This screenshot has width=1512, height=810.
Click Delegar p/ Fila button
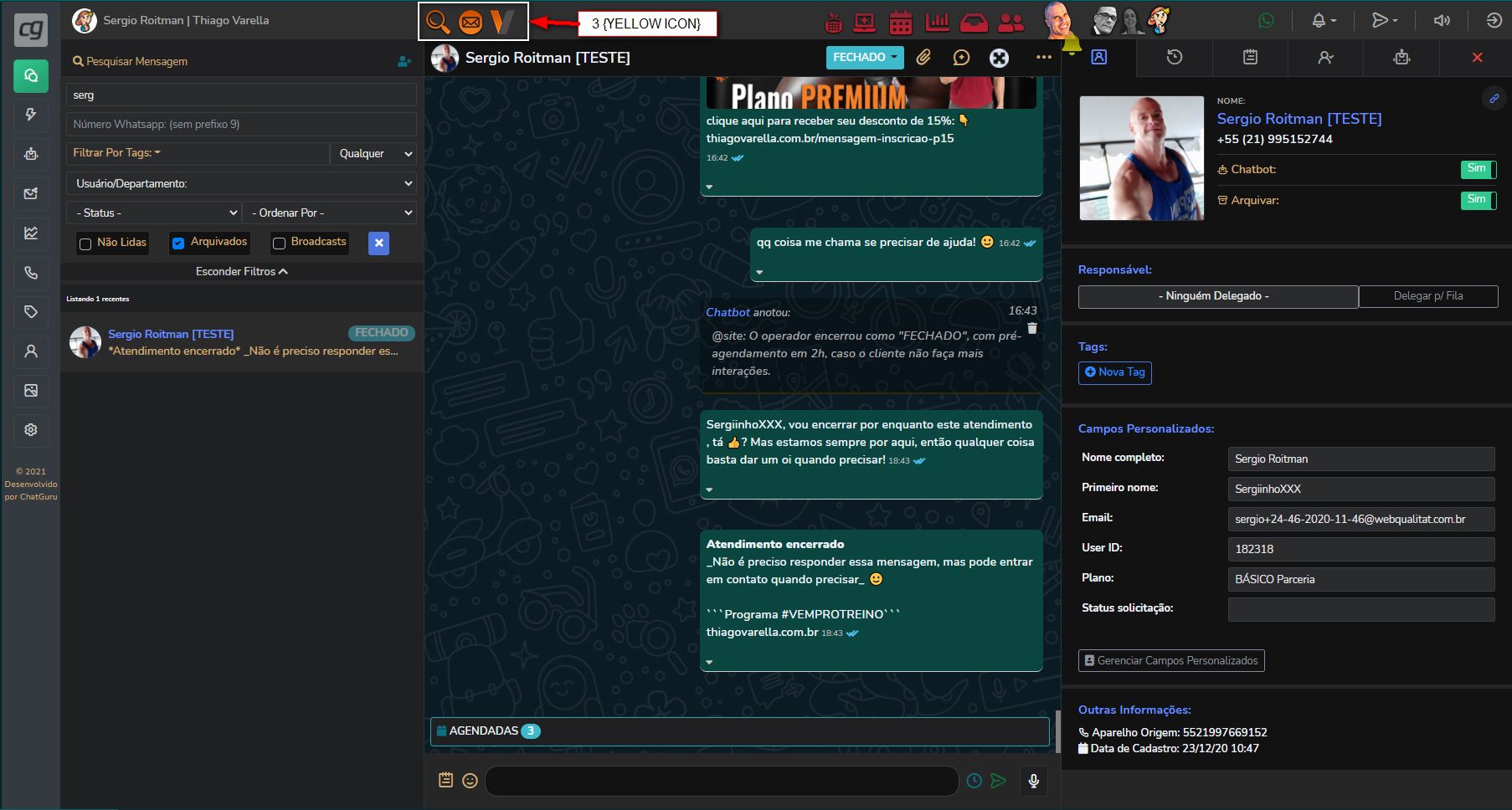coord(1428,296)
